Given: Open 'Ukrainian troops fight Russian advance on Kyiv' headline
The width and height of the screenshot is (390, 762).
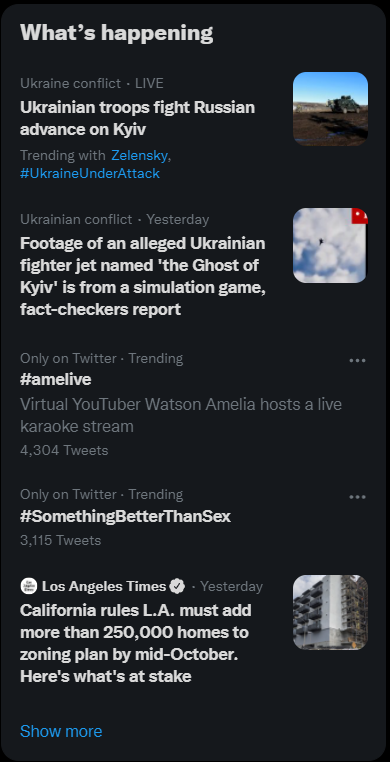Looking at the screenshot, I should click(x=137, y=118).
